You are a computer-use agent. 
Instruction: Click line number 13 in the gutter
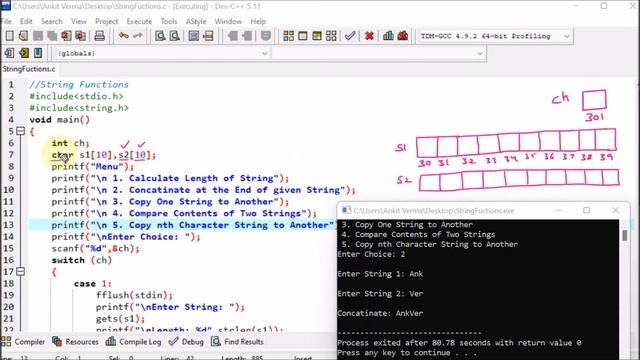pyautogui.click(x=9, y=225)
